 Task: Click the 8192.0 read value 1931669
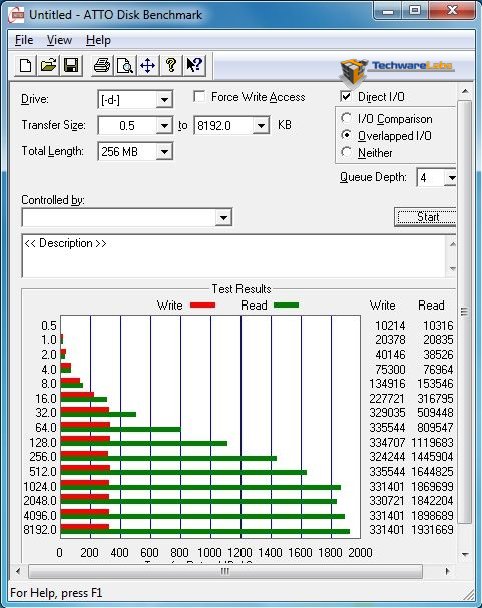pos(432,530)
